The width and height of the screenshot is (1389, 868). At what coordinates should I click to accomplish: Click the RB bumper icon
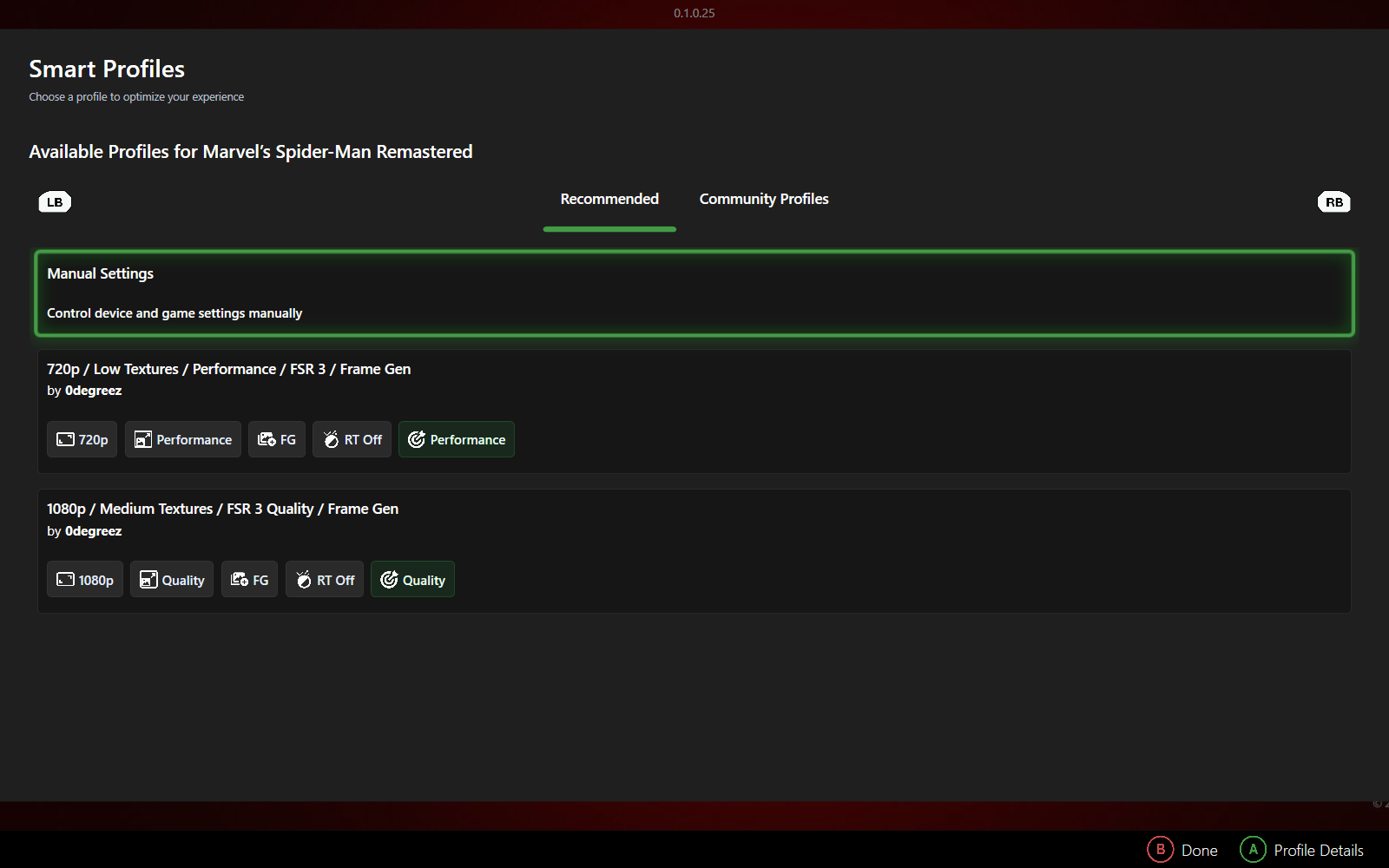[1334, 202]
